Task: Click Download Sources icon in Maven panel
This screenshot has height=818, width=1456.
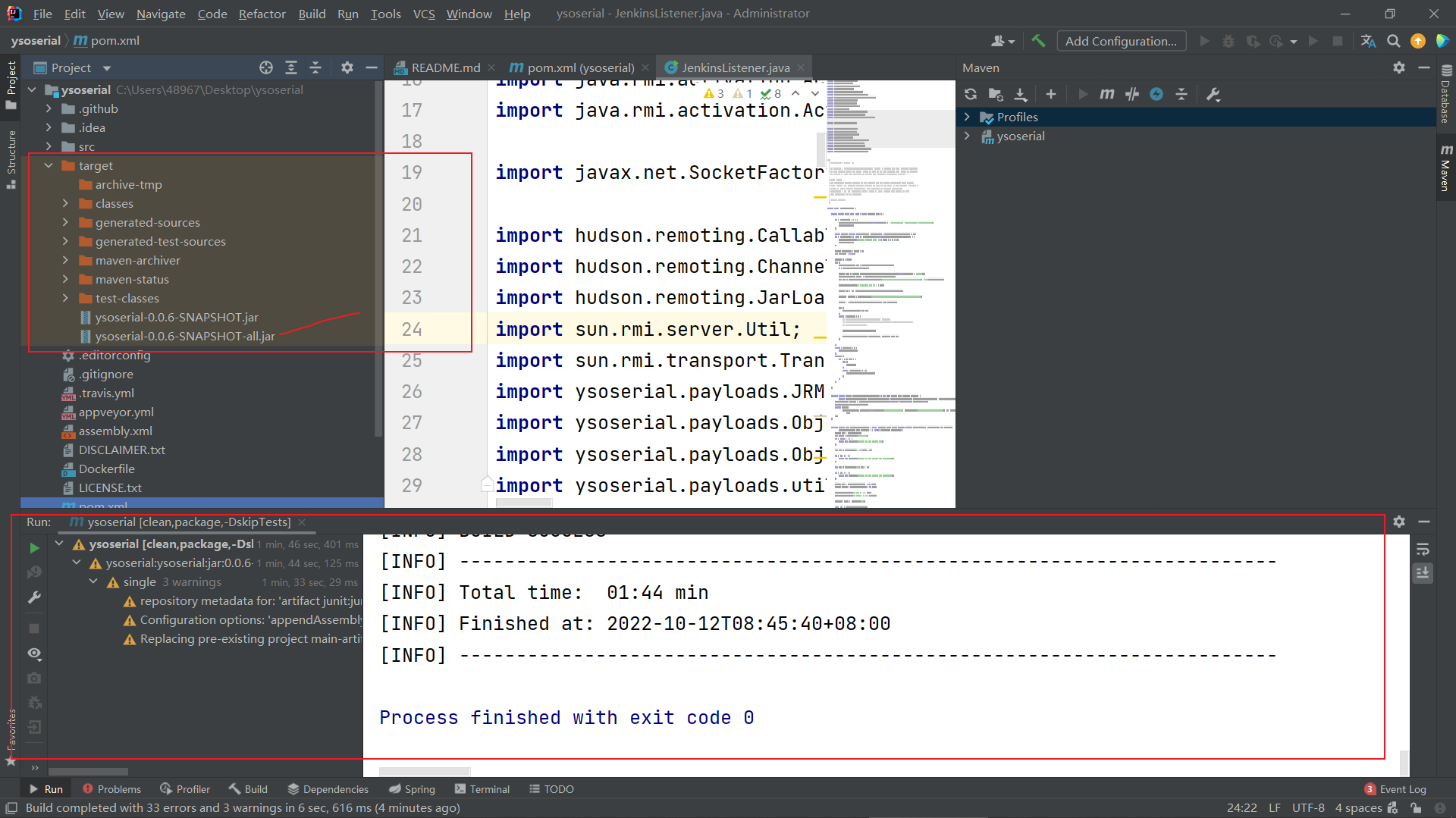Action: pos(1021,94)
